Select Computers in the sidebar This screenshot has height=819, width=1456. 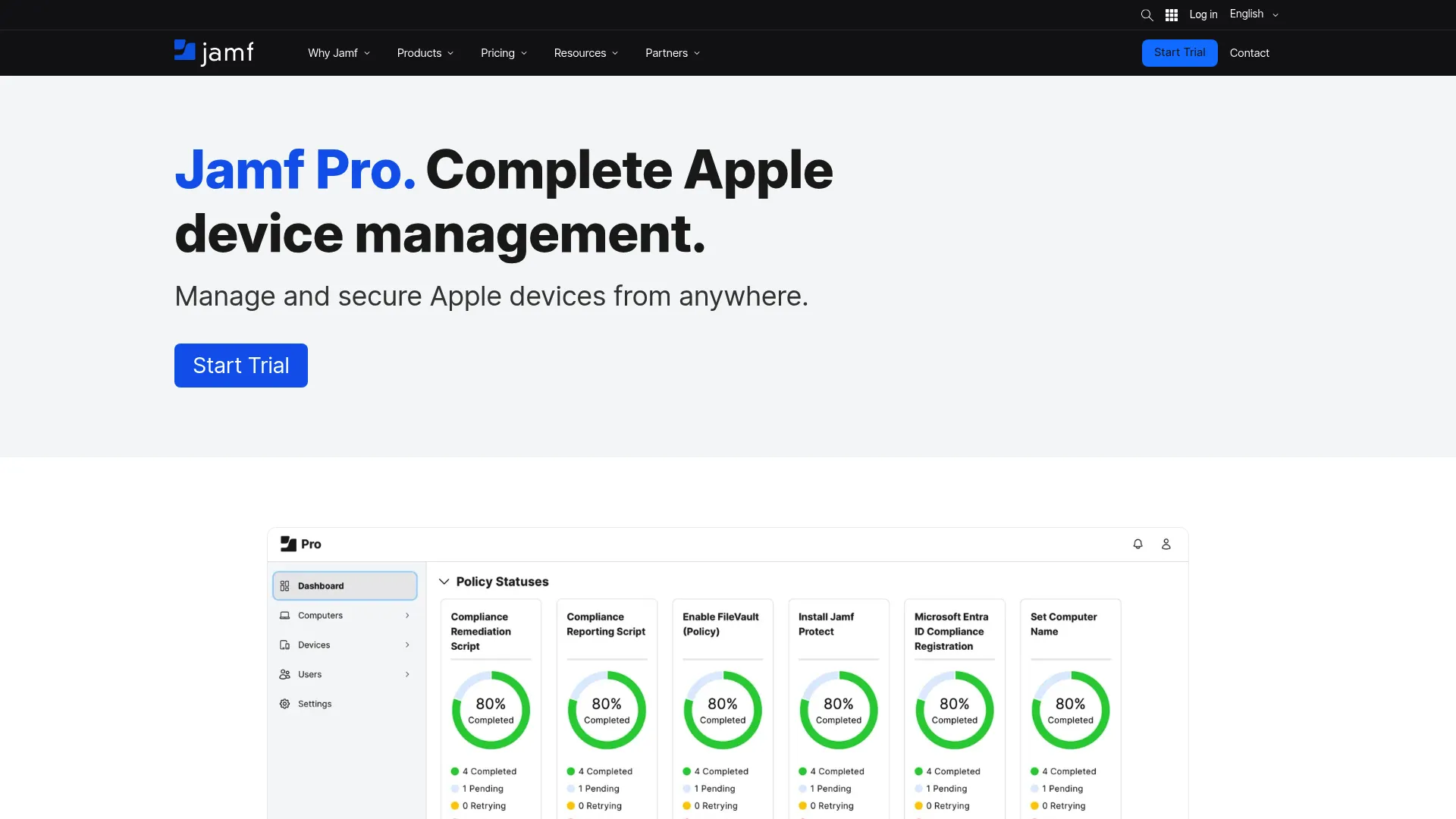tap(345, 615)
